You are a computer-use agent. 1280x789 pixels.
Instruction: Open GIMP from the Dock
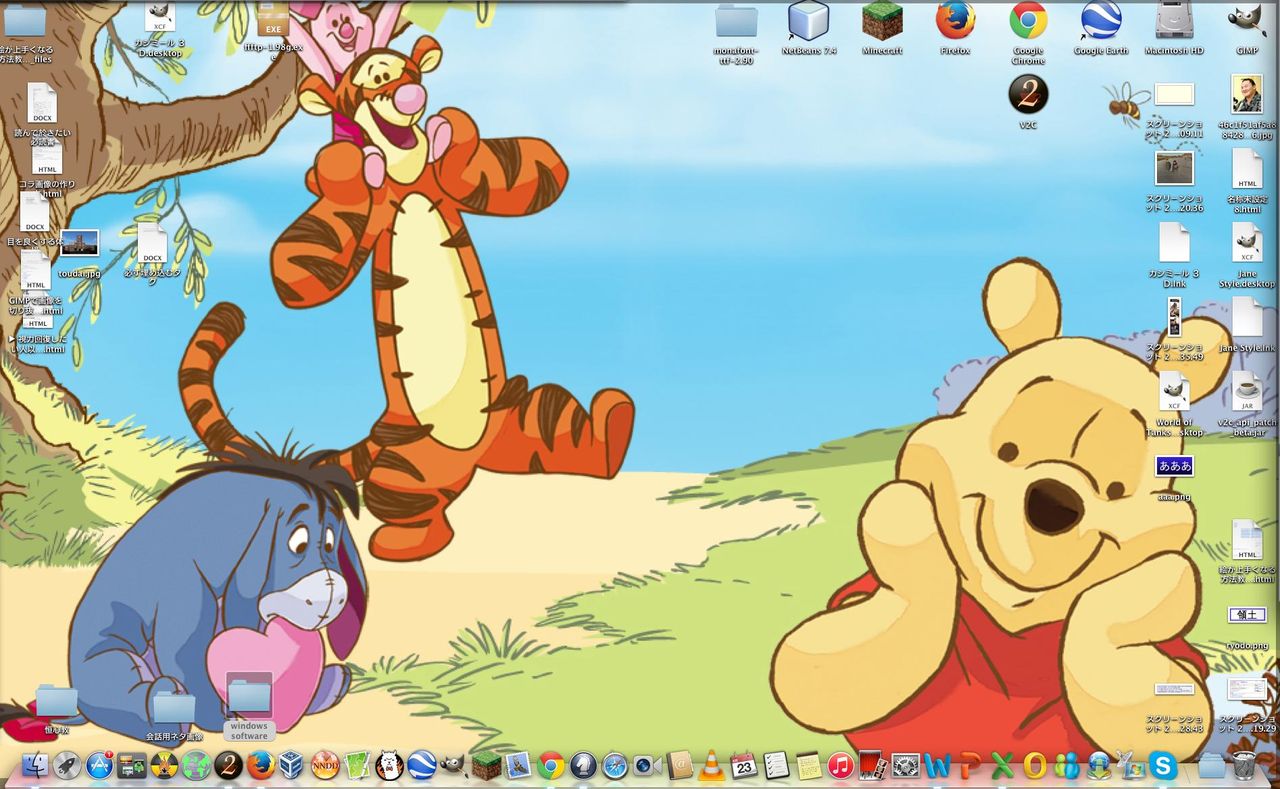tap(454, 767)
